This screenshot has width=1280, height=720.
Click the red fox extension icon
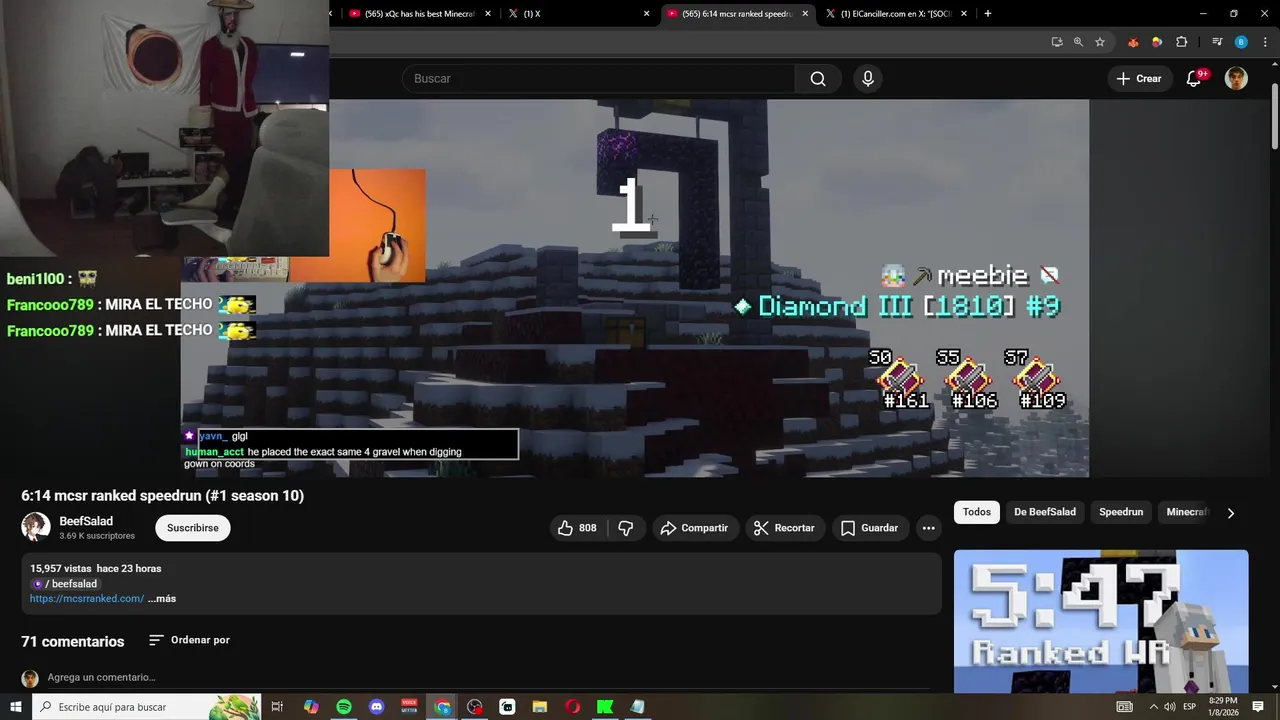1133,42
